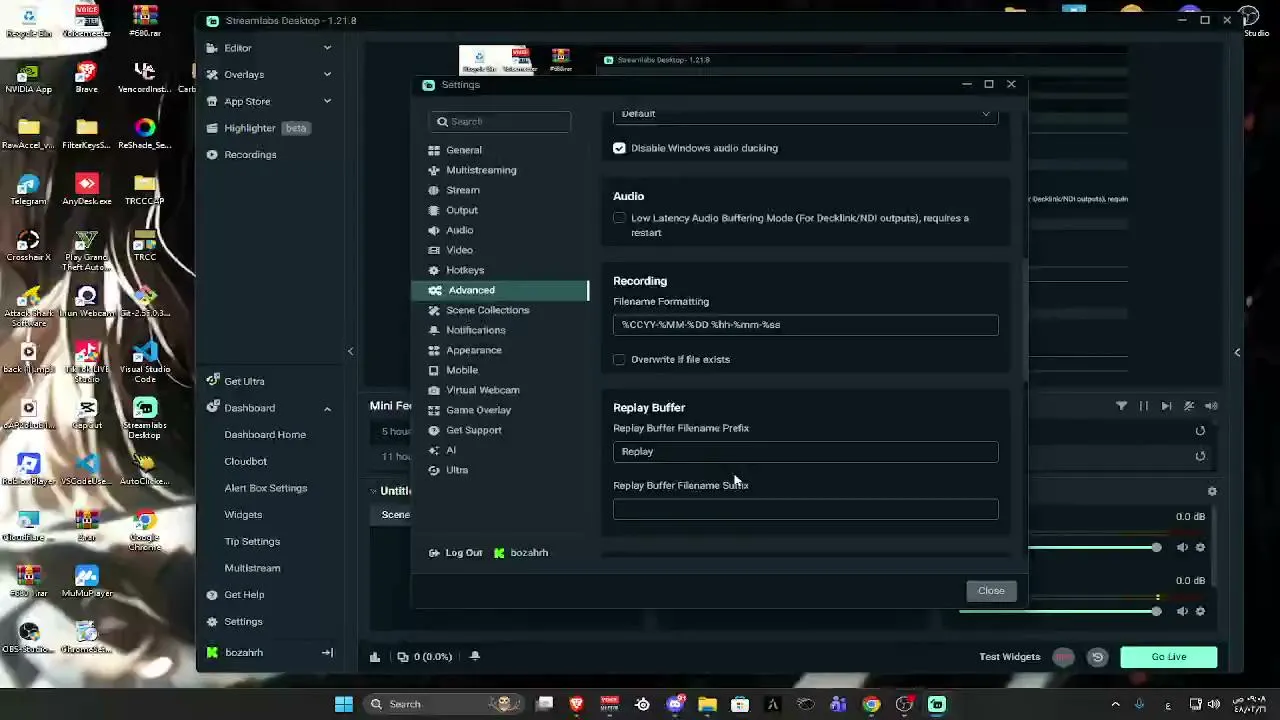The image size is (1280, 720).
Task: Open the Default dropdown at top
Action: pyautogui.click(x=805, y=114)
